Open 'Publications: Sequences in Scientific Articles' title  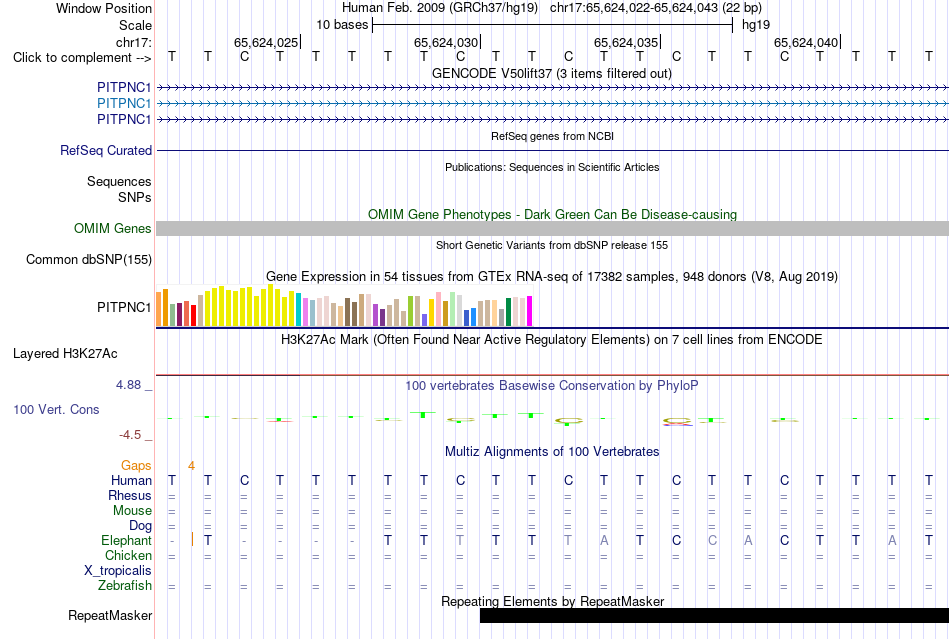click(552, 167)
